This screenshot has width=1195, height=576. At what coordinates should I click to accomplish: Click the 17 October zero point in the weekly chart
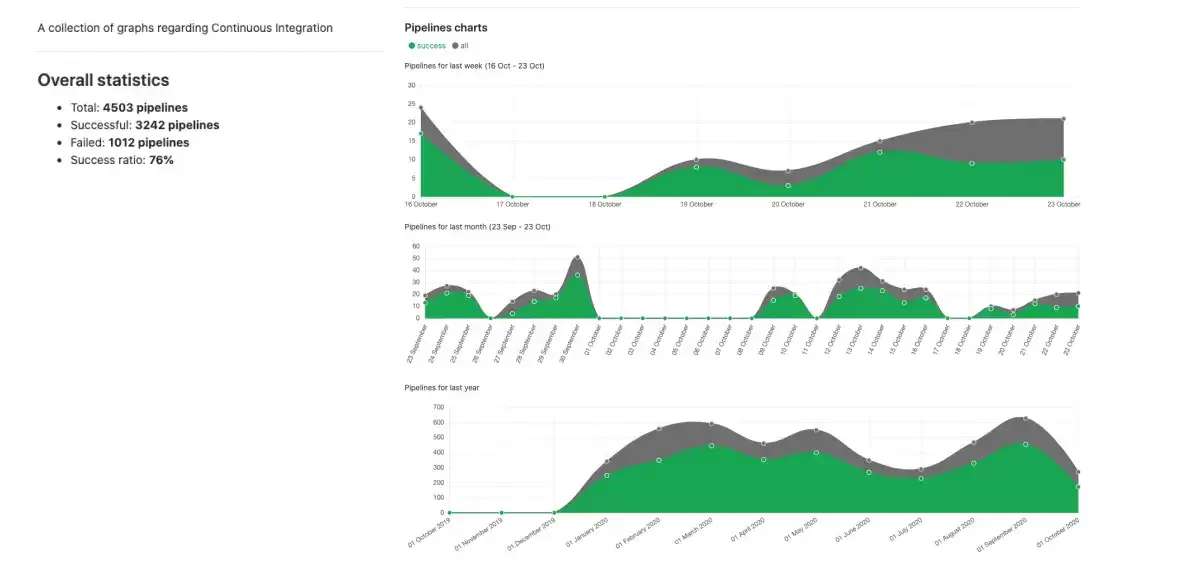coord(512,197)
